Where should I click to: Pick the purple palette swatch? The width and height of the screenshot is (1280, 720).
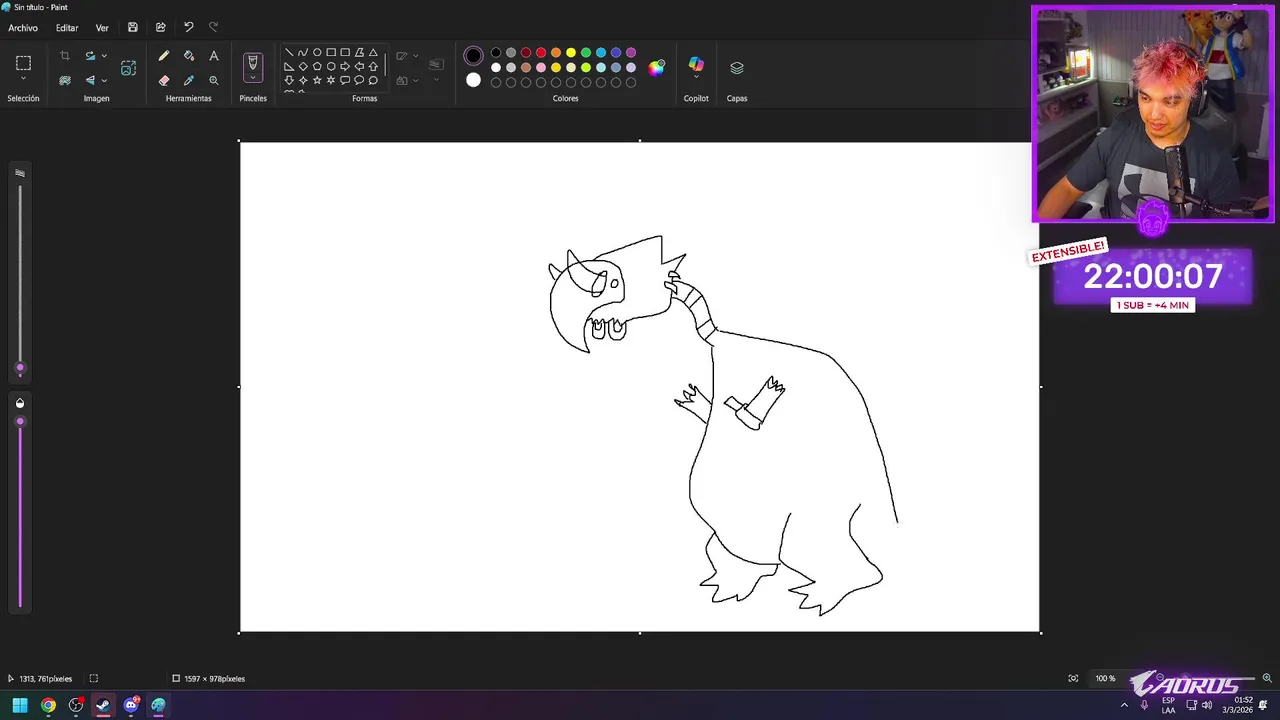[x=631, y=53]
